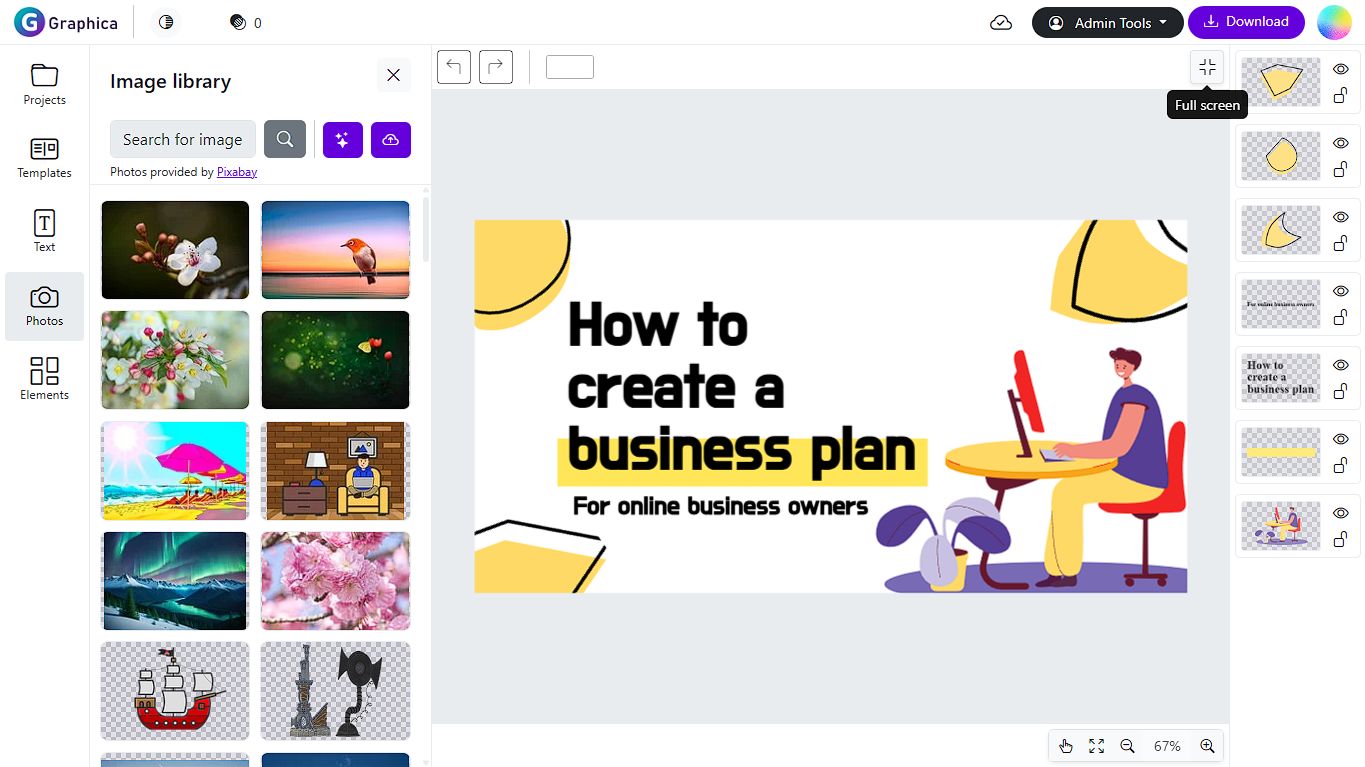Screen dimensions: 1365x767
Task: Open the Pixabay link
Action: pos(237,172)
